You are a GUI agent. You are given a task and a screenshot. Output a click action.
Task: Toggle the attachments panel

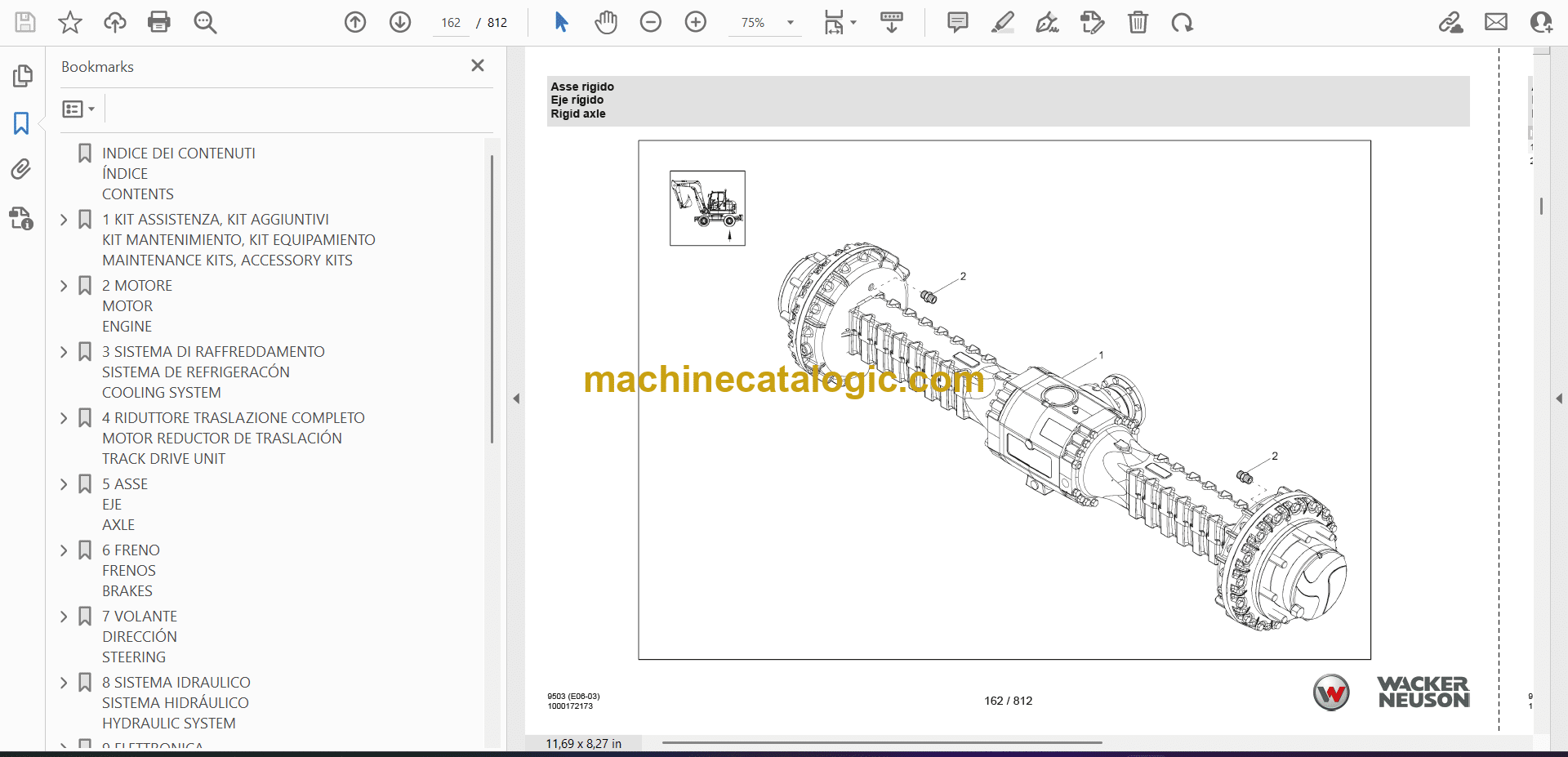[22, 170]
